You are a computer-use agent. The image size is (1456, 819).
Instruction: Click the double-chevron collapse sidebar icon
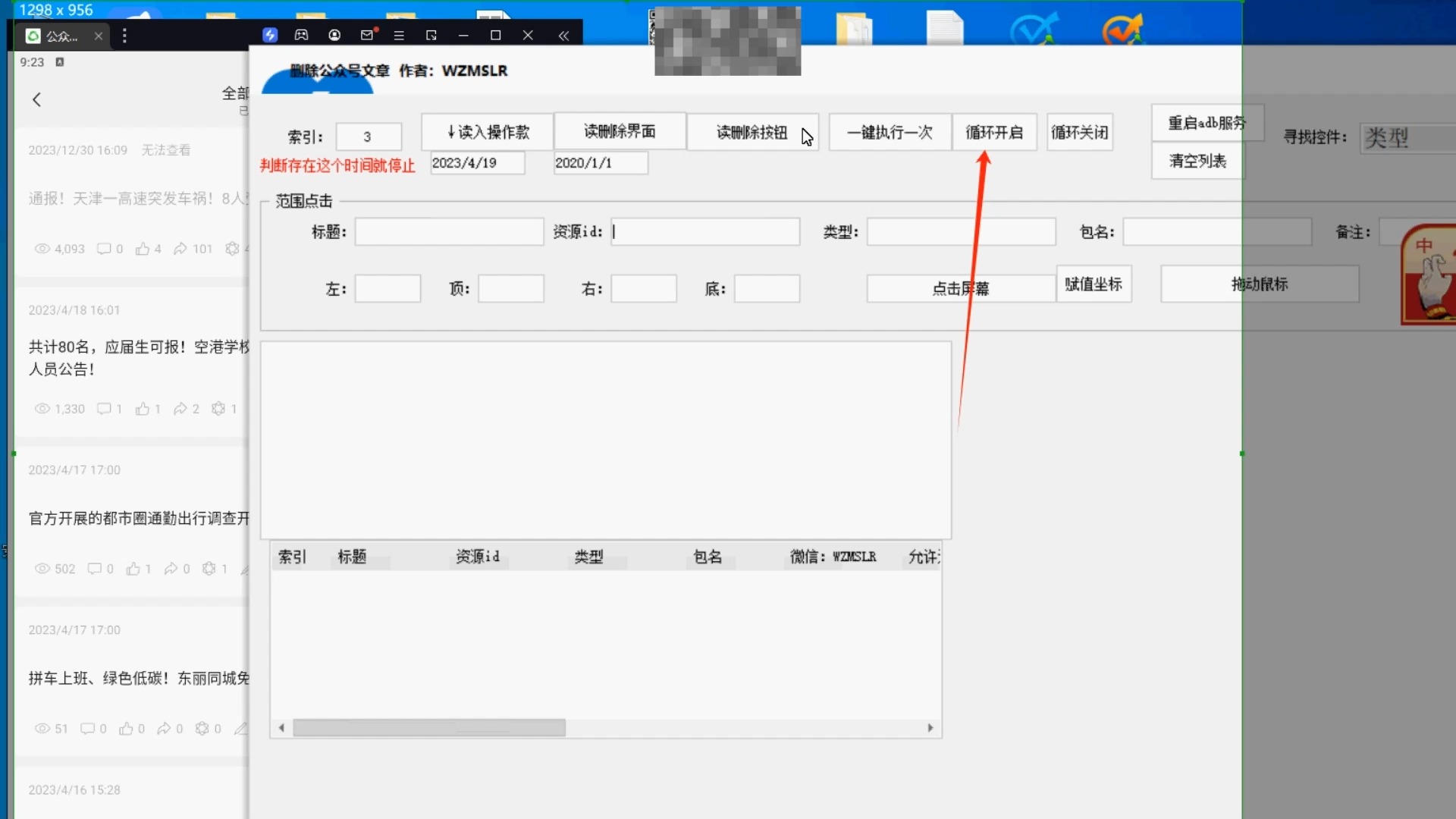point(563,36)
